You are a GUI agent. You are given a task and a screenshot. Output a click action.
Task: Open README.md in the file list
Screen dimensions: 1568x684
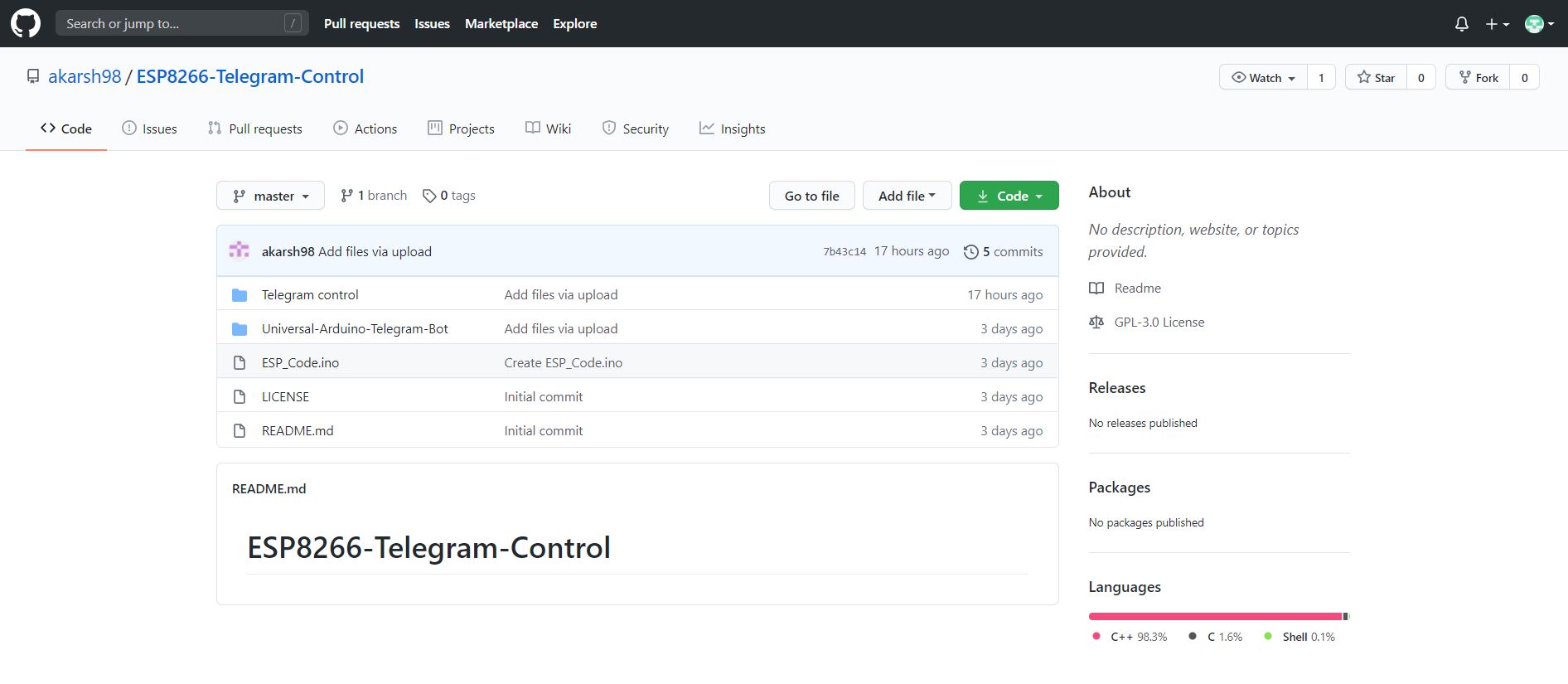tap(298, 430)
